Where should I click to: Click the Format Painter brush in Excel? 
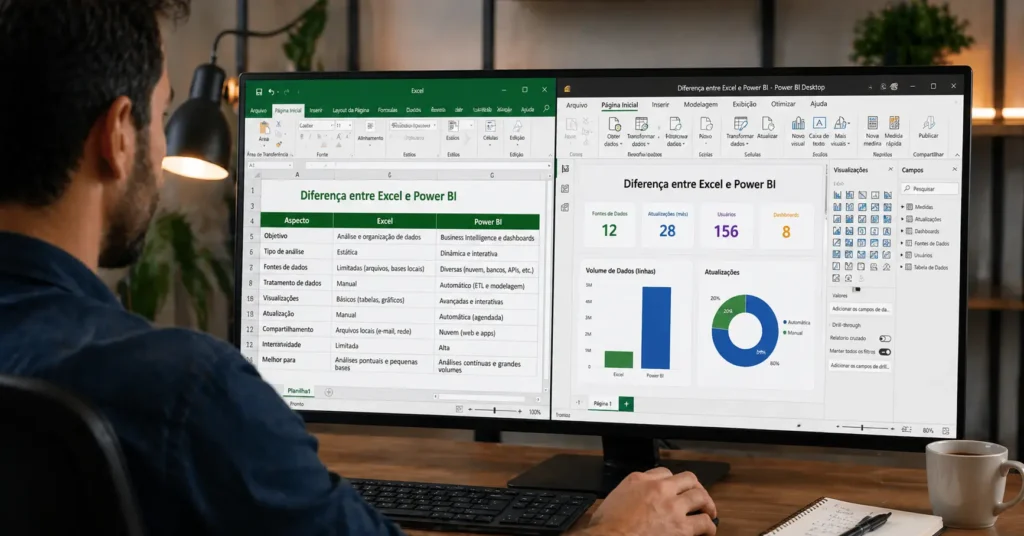click(x=278, y=143)
